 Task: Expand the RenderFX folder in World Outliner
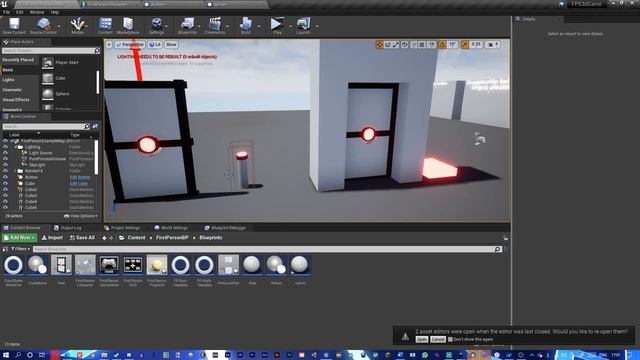point(16,171)
